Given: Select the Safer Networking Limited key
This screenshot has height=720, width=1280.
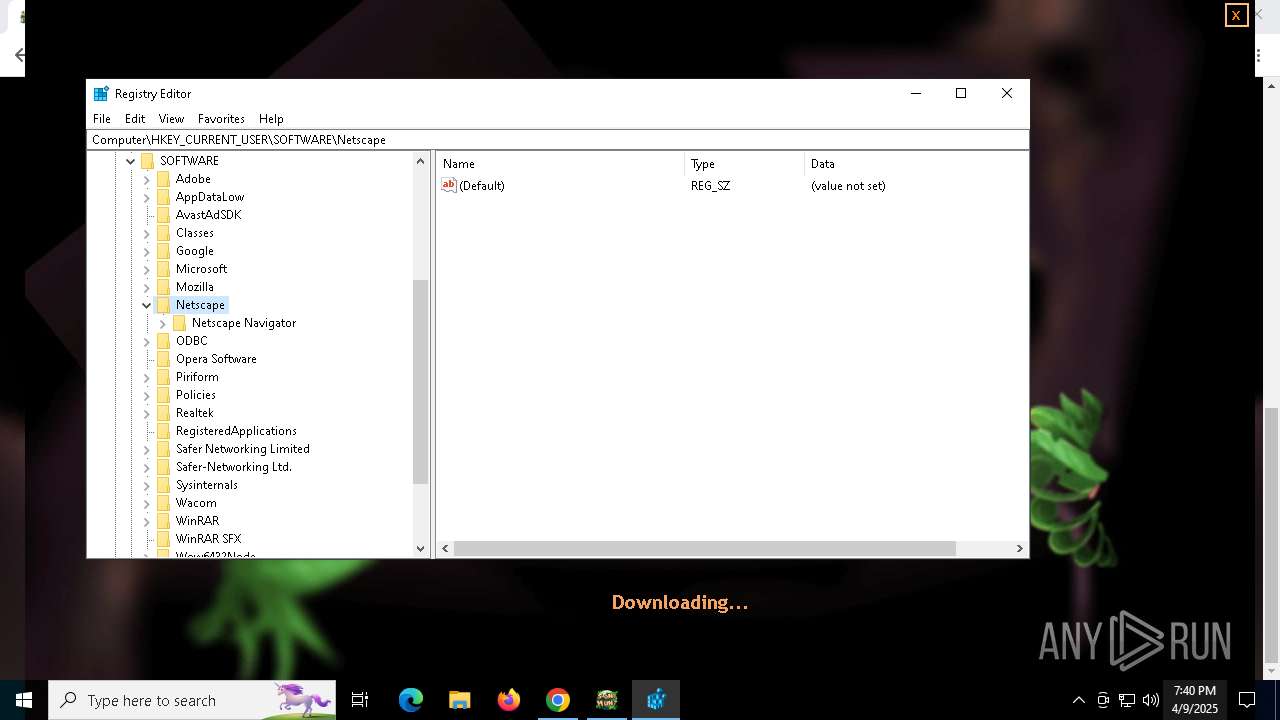Looking at the screenshot, I should [x=243, y=449].
